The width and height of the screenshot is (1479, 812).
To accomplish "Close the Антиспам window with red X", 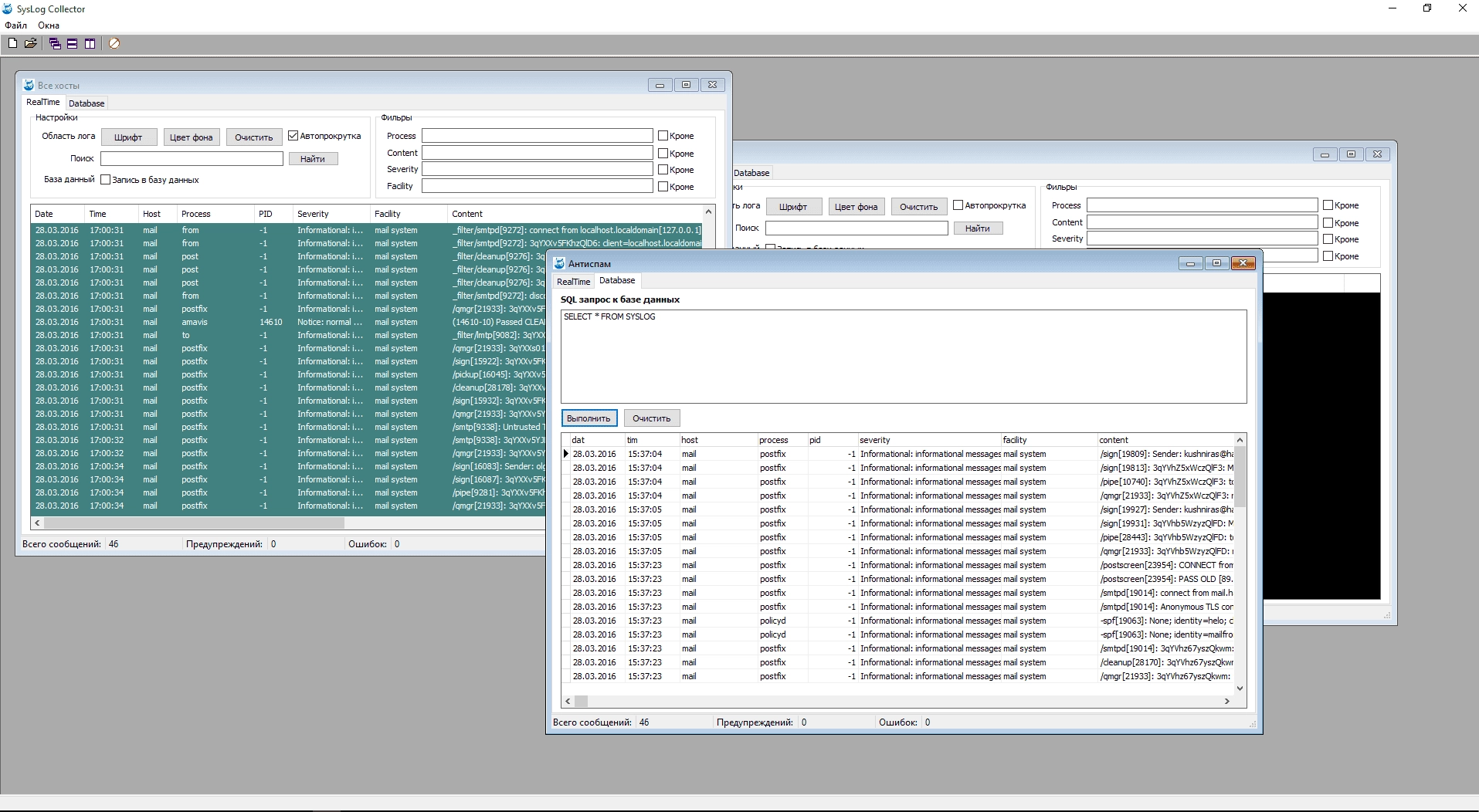I will point(1243,263).
